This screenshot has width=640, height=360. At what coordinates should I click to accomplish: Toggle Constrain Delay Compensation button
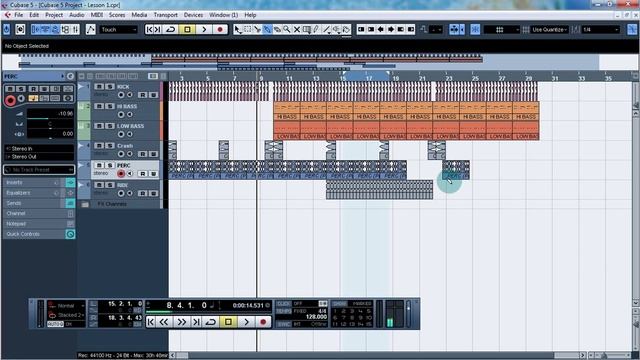click(x=20, y=29)
